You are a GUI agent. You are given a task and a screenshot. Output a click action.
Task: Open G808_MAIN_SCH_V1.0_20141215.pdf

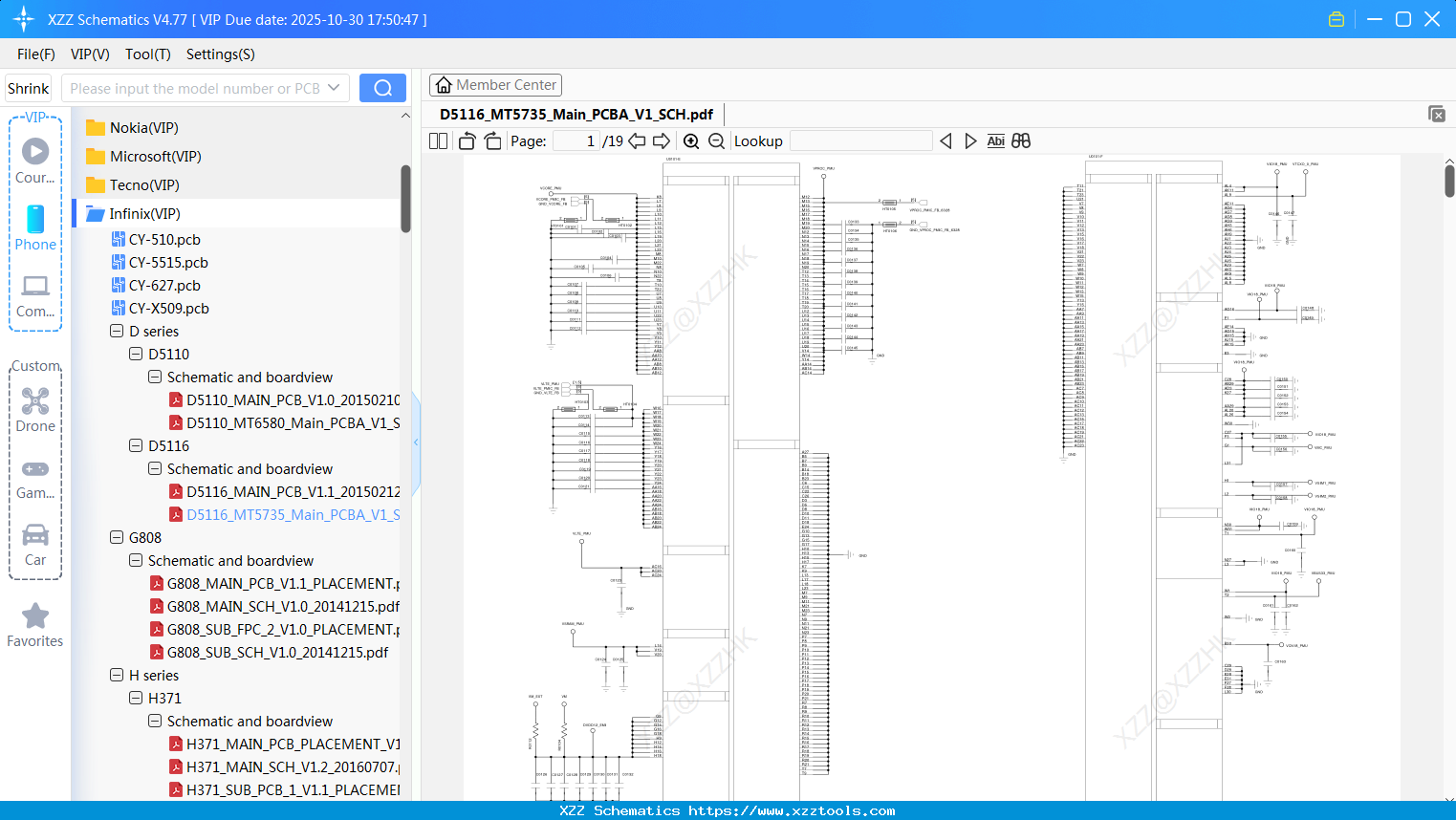point(274,607)
